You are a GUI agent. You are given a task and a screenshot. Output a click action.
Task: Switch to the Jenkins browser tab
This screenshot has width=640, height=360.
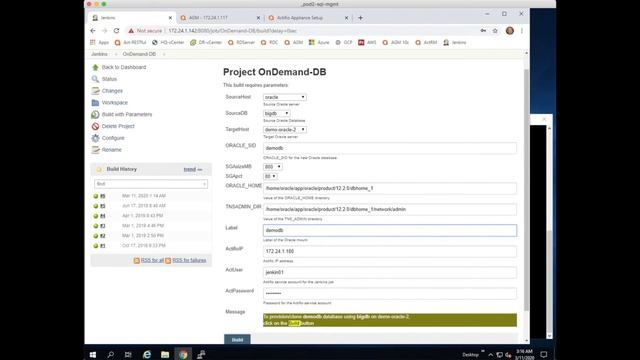(131, 18)
